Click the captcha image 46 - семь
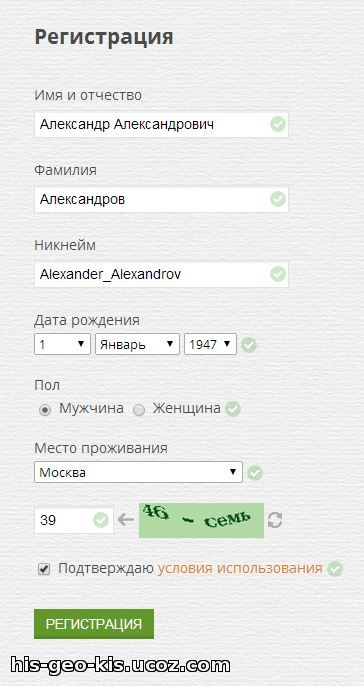This screenshot has width=364, height=686. click(202, 520)
